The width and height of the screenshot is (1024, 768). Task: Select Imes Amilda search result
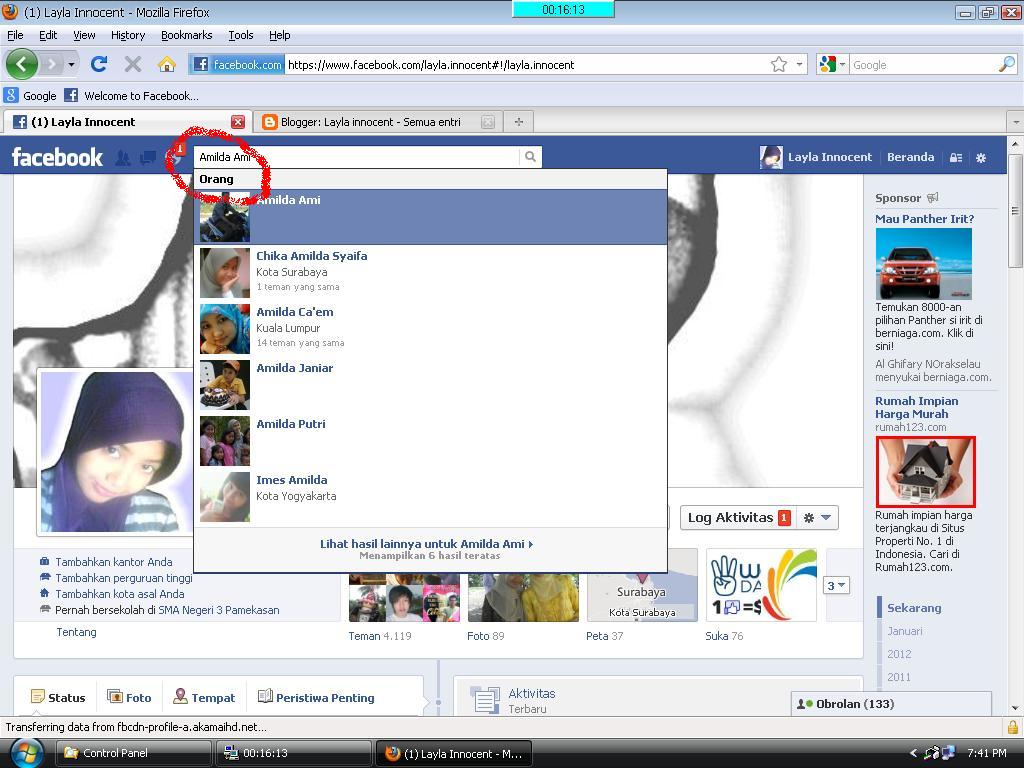coord(431,498)
